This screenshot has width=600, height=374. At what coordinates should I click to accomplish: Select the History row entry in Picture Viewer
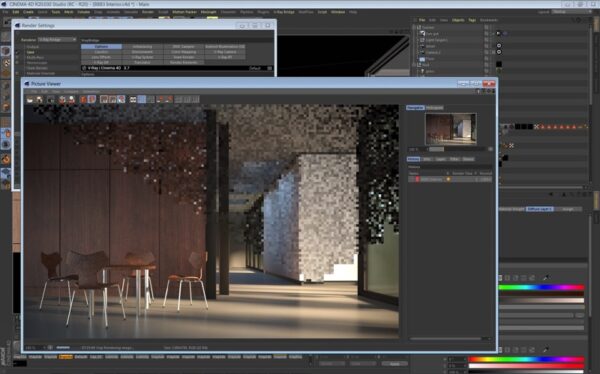[x=450, y=179]
